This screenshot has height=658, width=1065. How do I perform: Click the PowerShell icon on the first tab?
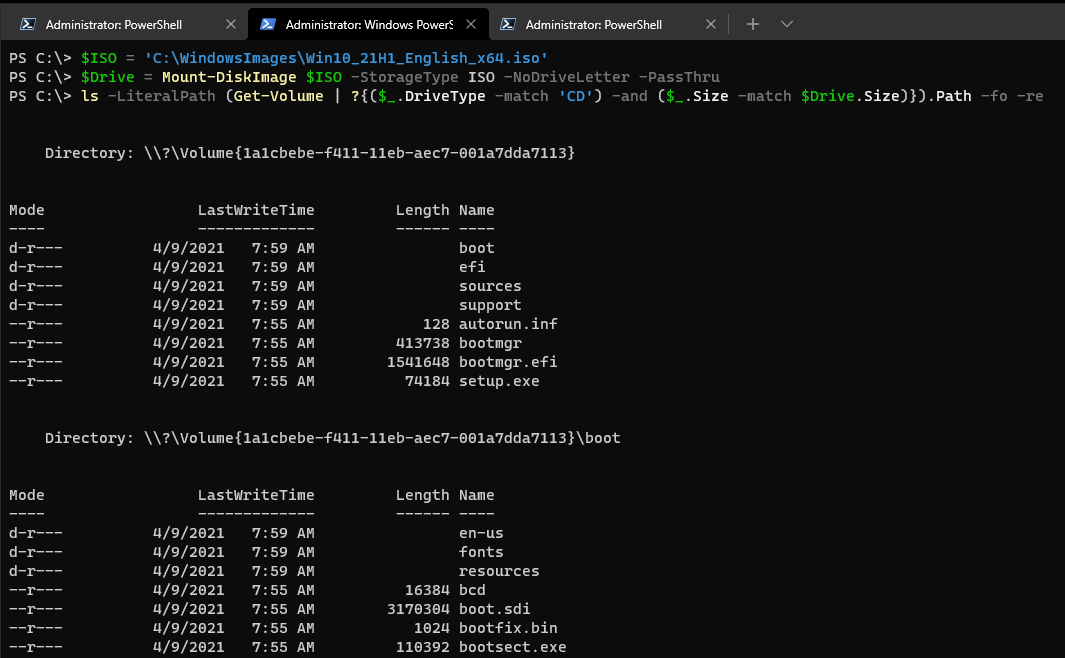point(30,22)
